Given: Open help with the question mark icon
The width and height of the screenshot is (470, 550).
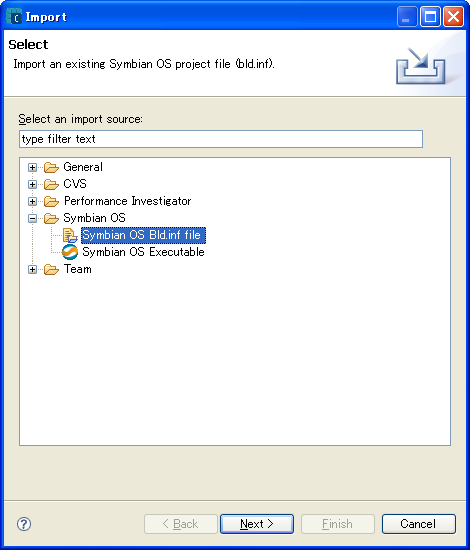Looking at the screenshot, I should tap(24, 524).
